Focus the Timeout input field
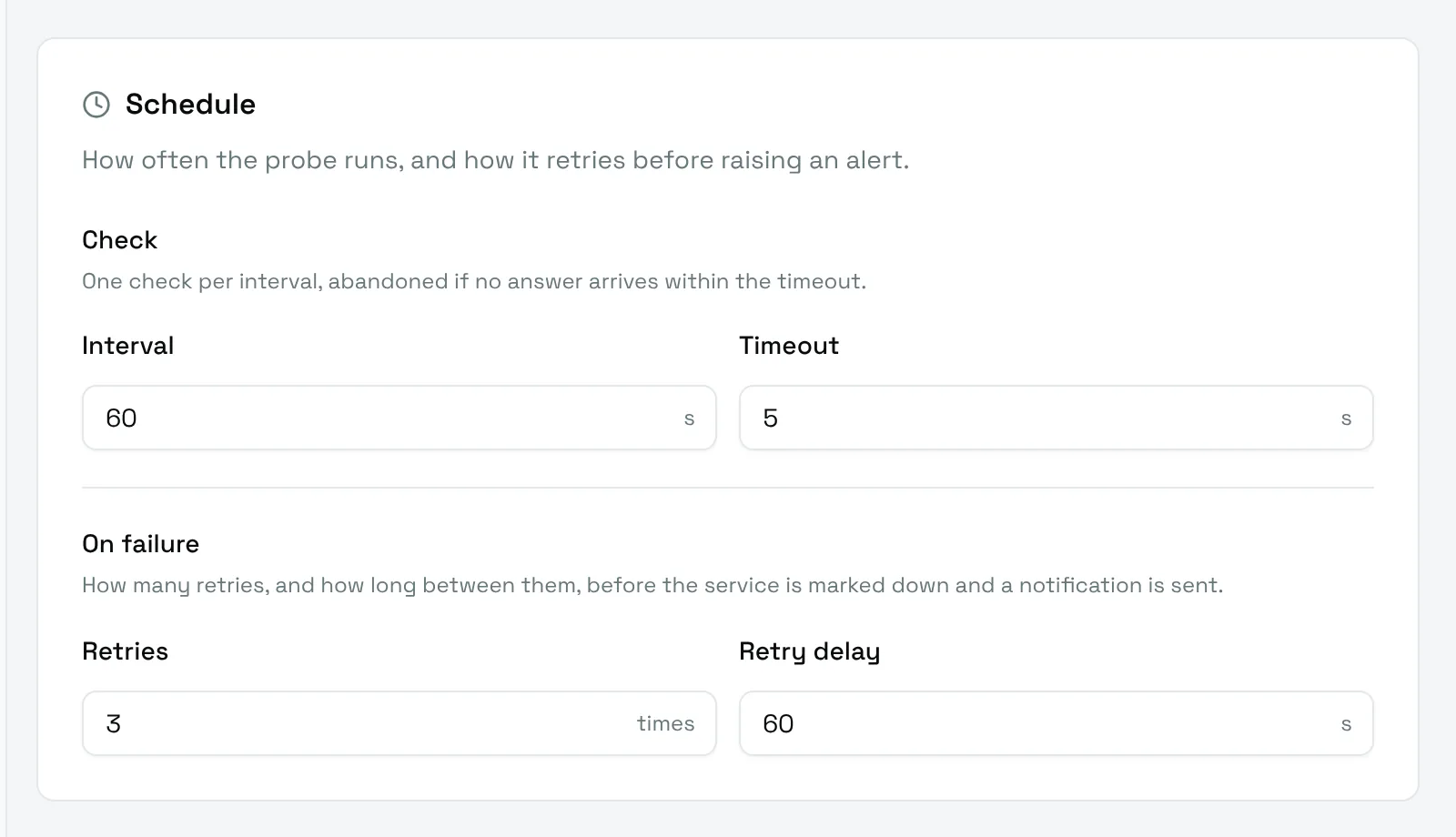Image resolution: width=1456 pixels, height=837 pixels. tap(1057, 418)
